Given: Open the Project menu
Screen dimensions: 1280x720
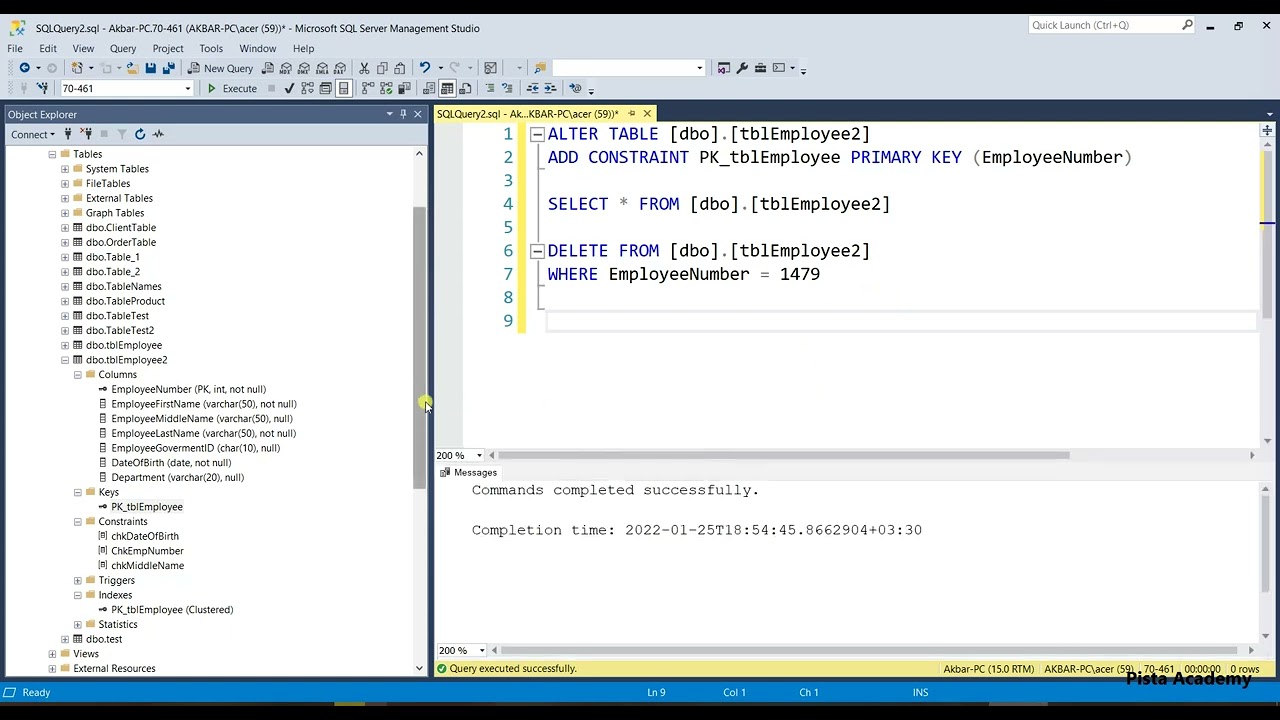Looking at the screenshot, I should click(x=168, y=48).
